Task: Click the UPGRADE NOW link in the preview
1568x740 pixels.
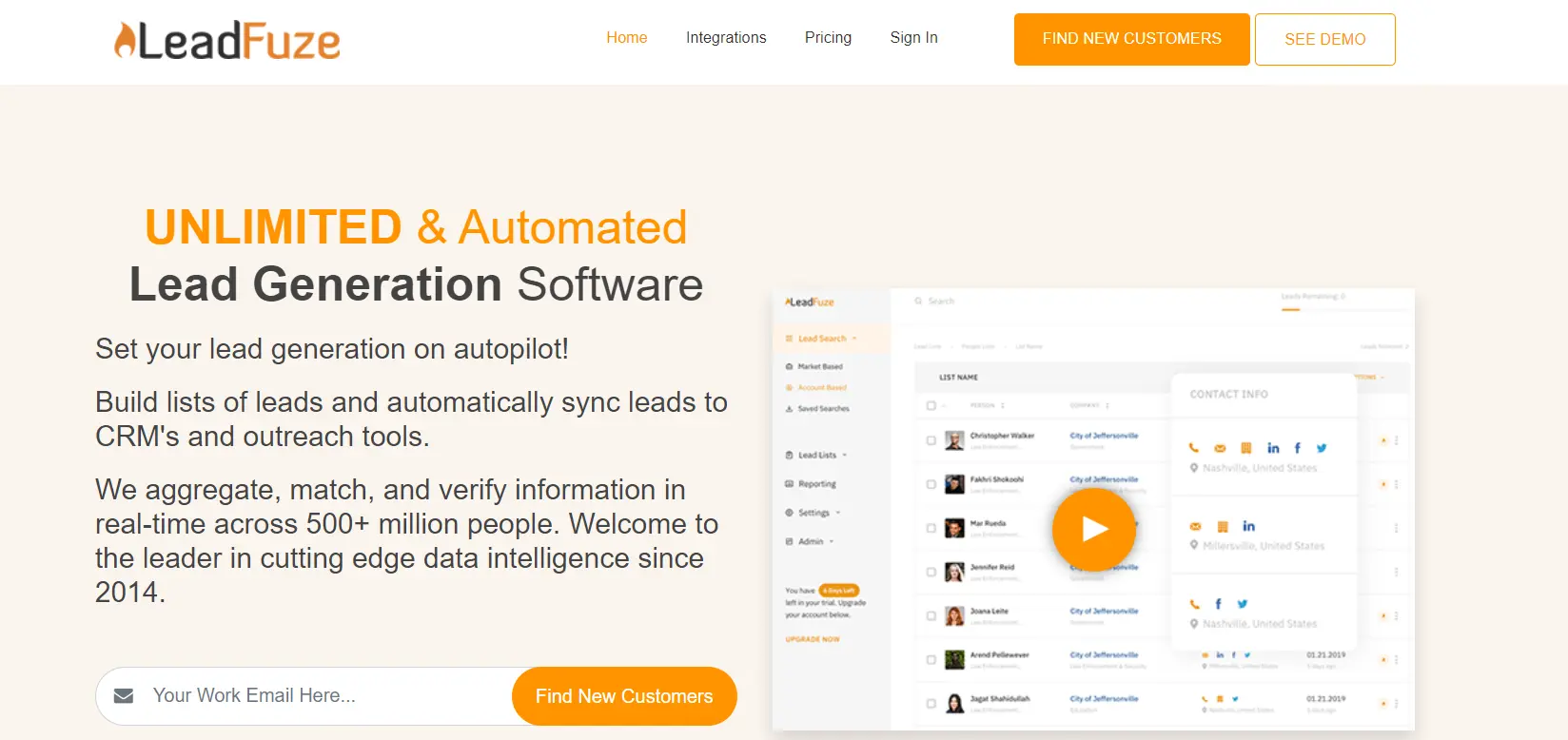Action: (x=813, y=639)
